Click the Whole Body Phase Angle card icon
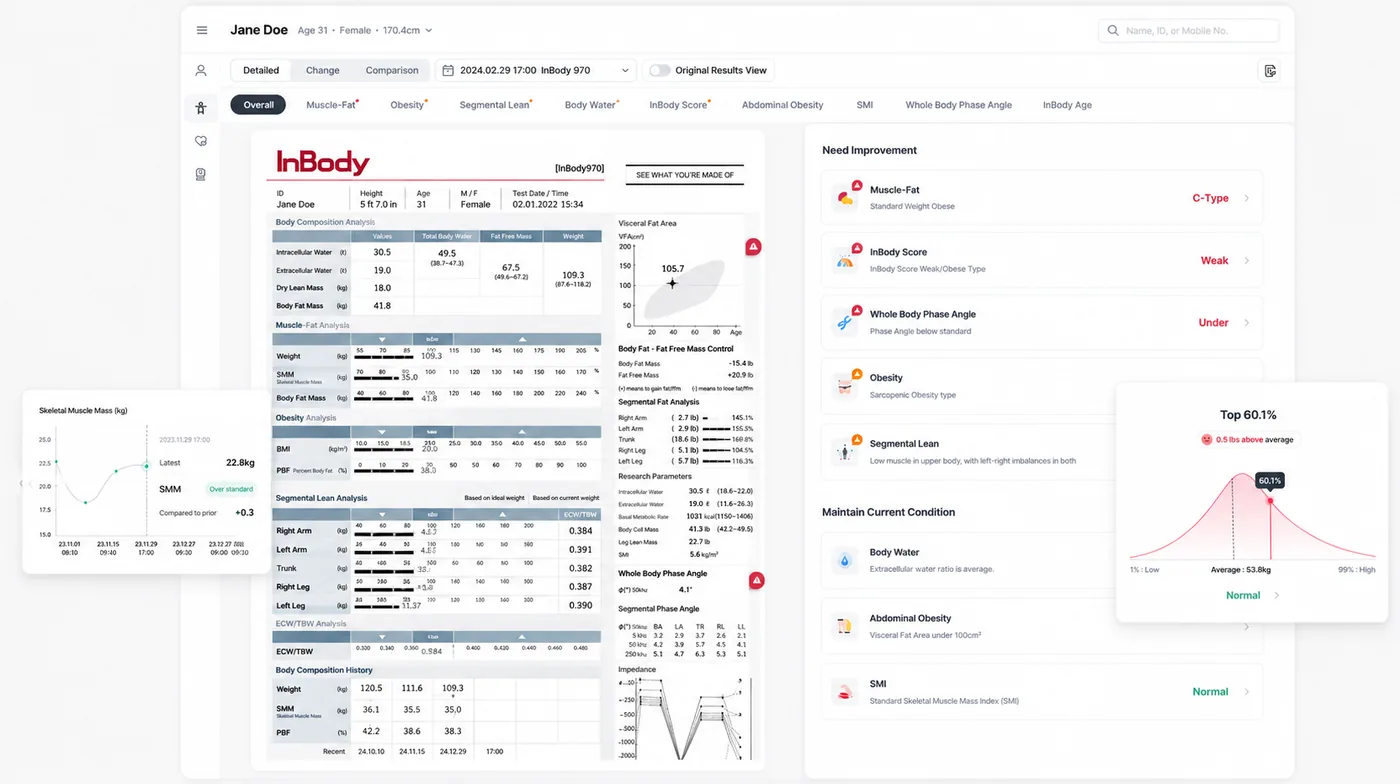1400x784 pixels. [x=846, y=322]
